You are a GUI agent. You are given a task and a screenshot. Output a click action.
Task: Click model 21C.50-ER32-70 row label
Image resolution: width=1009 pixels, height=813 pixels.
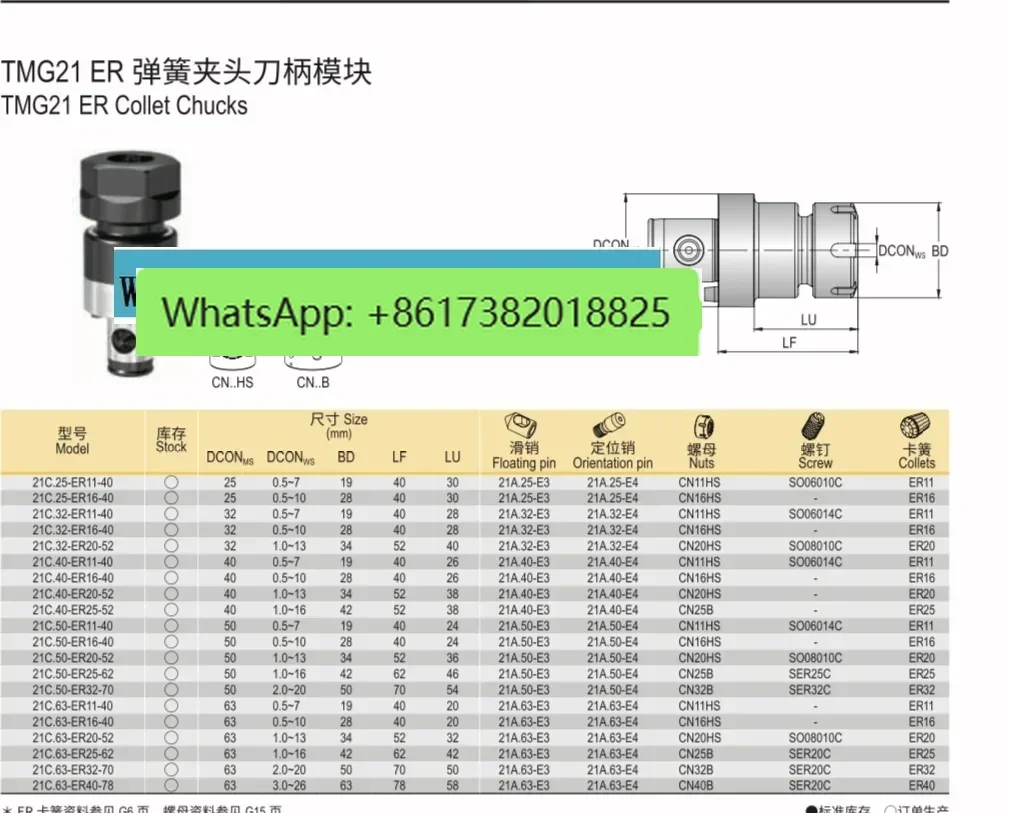73,690
